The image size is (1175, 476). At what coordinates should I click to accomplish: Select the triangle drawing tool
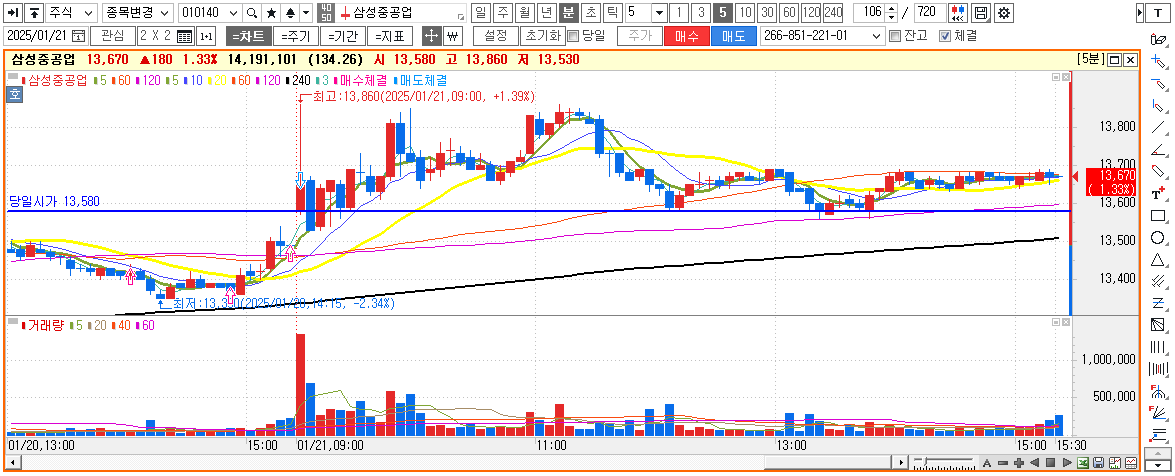tap(1159, 260)
